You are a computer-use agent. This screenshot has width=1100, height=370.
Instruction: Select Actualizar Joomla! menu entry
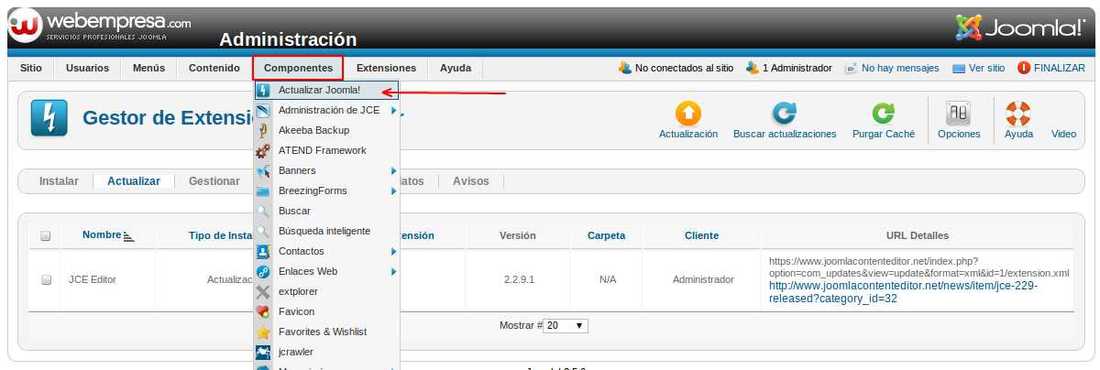tap(326, 91)
